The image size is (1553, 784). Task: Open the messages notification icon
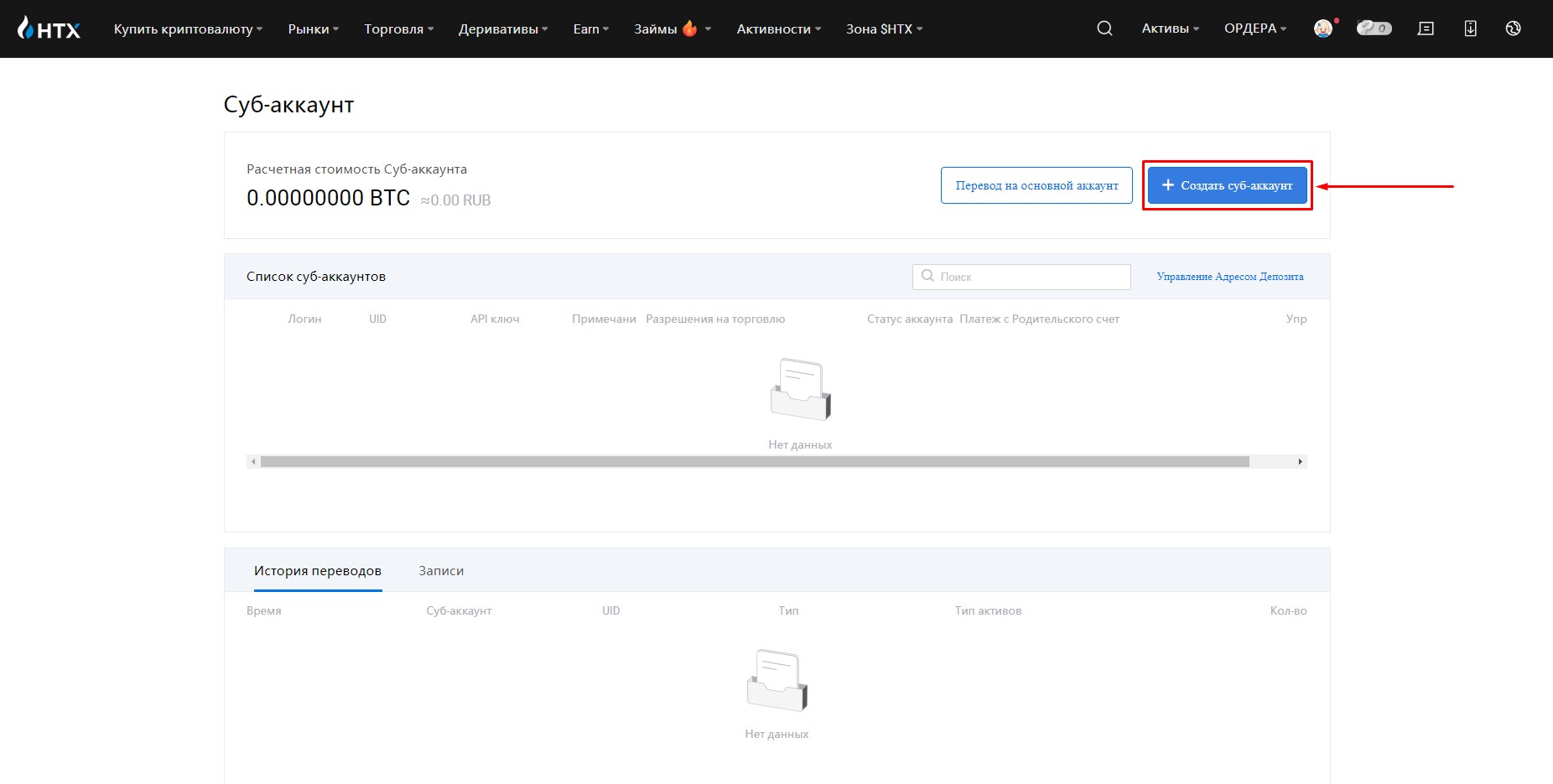click(1426, 29)
